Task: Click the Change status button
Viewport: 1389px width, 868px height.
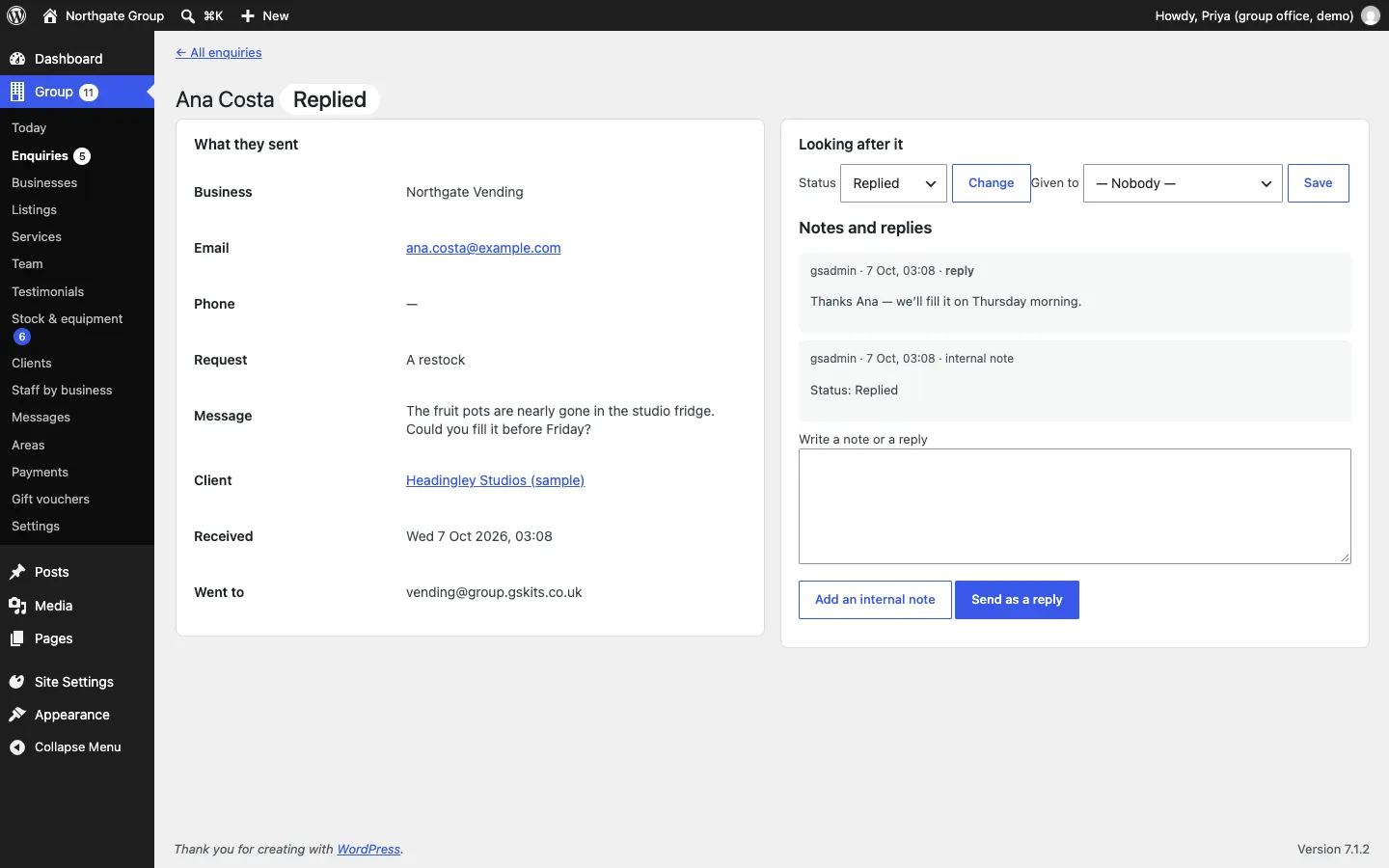Action: click(992, 183)
